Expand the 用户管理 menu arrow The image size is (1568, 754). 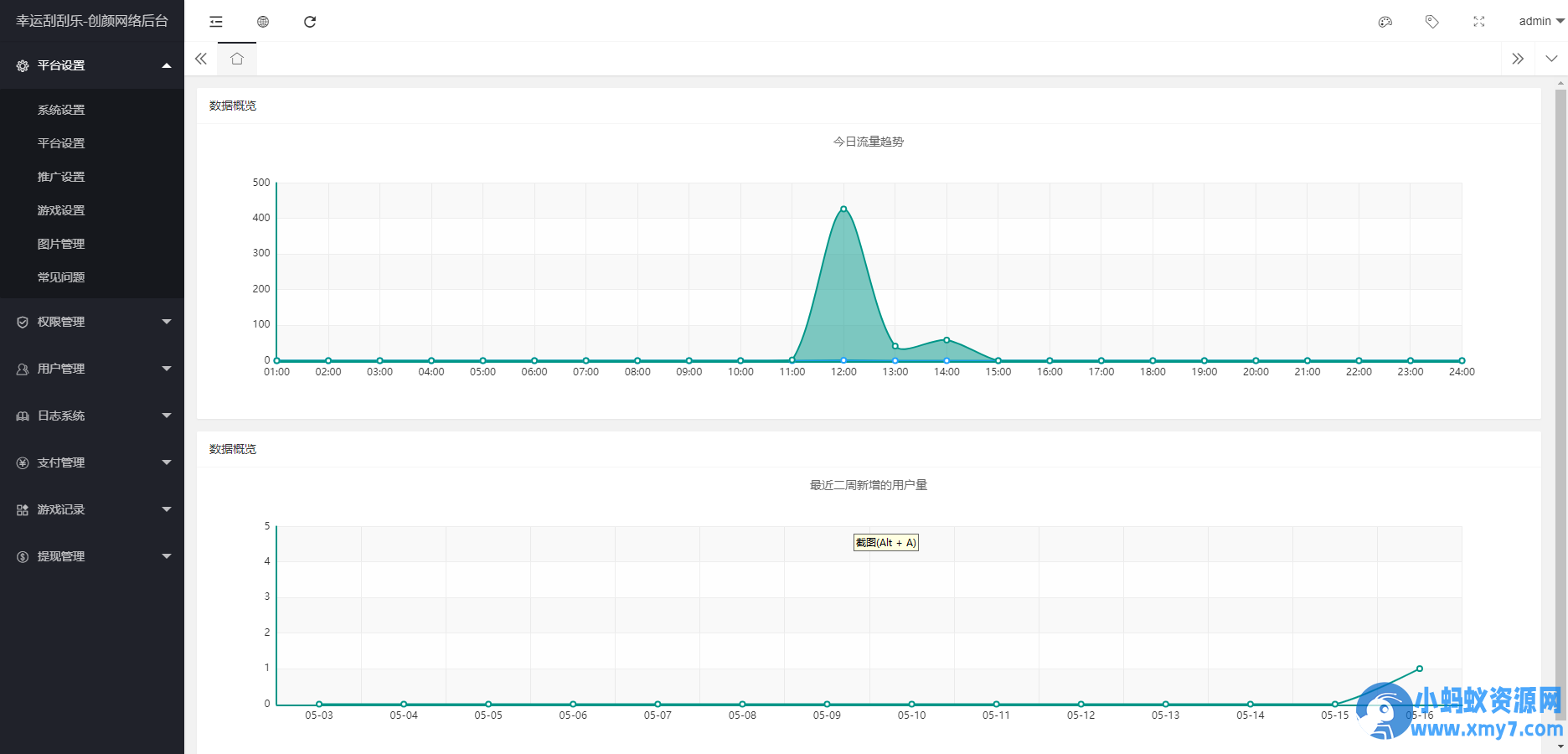tap(167, 369)
